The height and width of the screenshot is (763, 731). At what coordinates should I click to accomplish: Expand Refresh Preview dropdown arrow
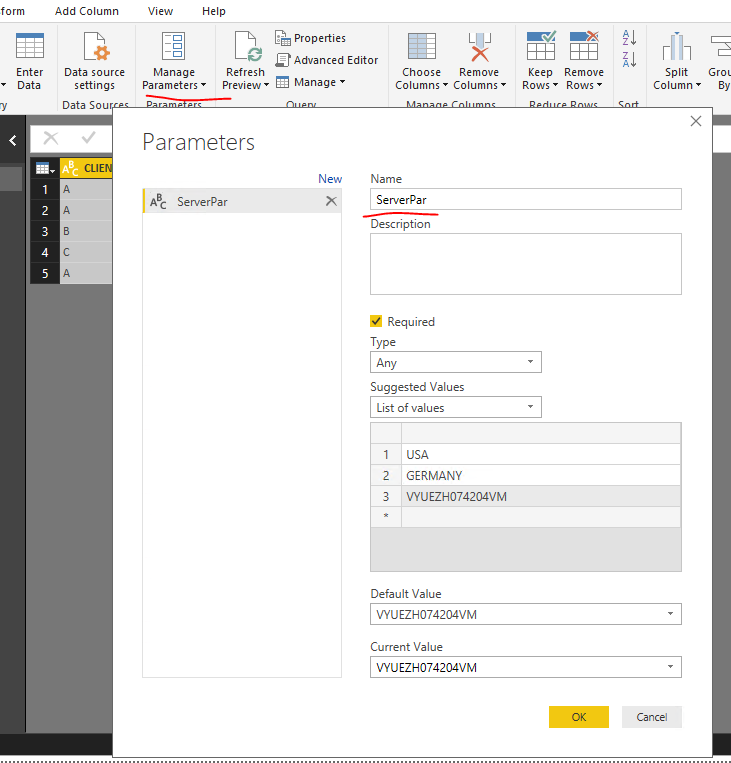tap(266, 85)
